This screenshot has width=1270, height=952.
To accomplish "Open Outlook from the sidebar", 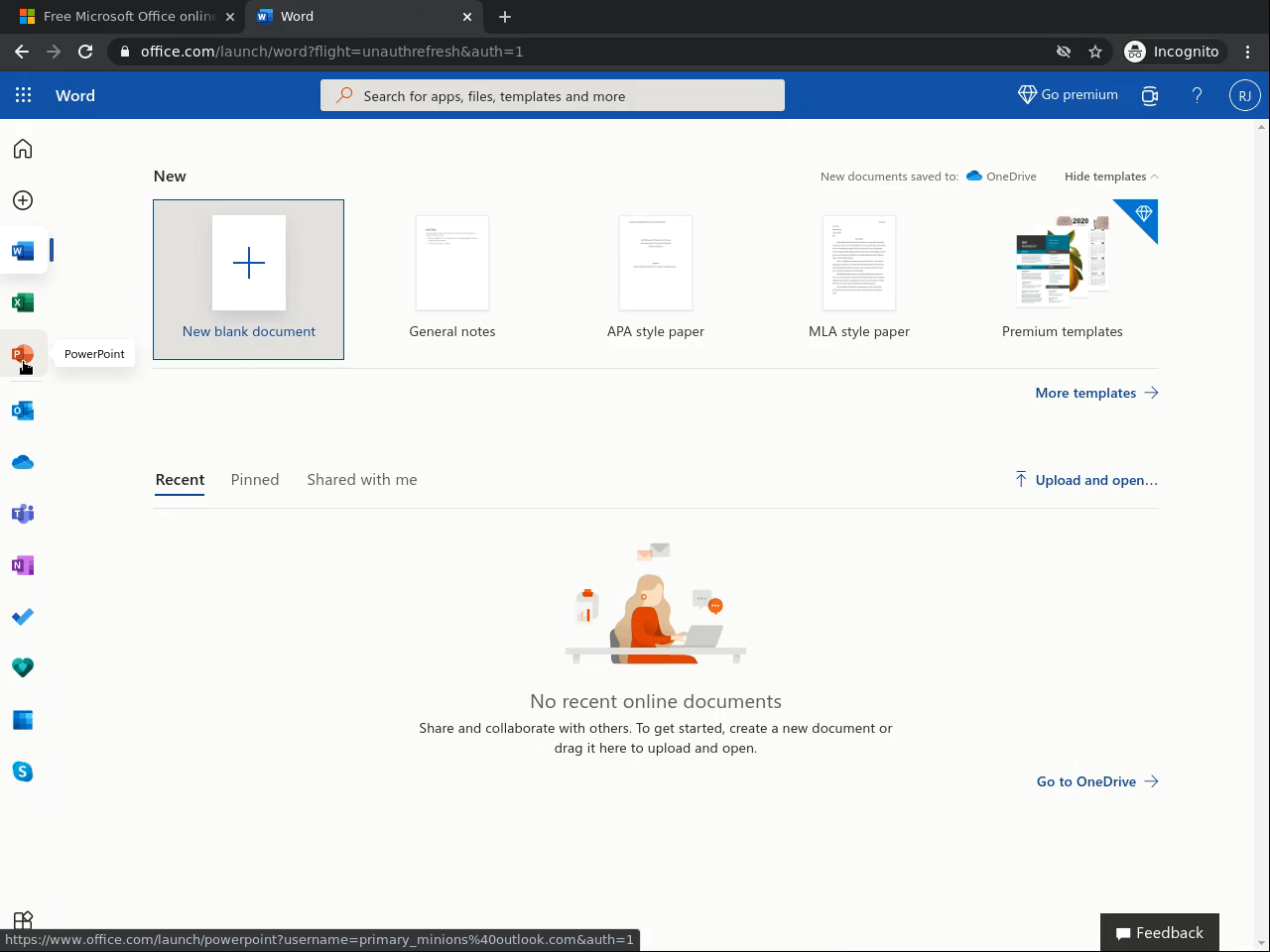I will (x=23, y=411).
